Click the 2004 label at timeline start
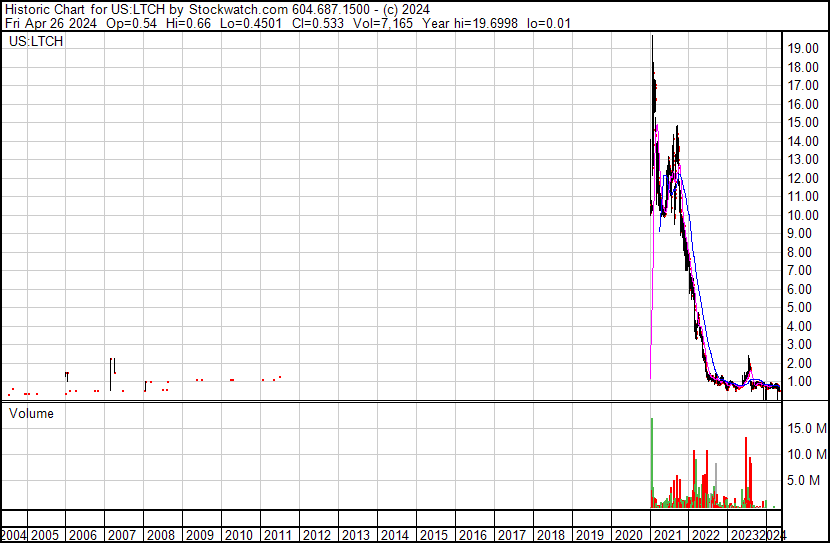Viewport: 830px width, 543px height. click(14, 535)
